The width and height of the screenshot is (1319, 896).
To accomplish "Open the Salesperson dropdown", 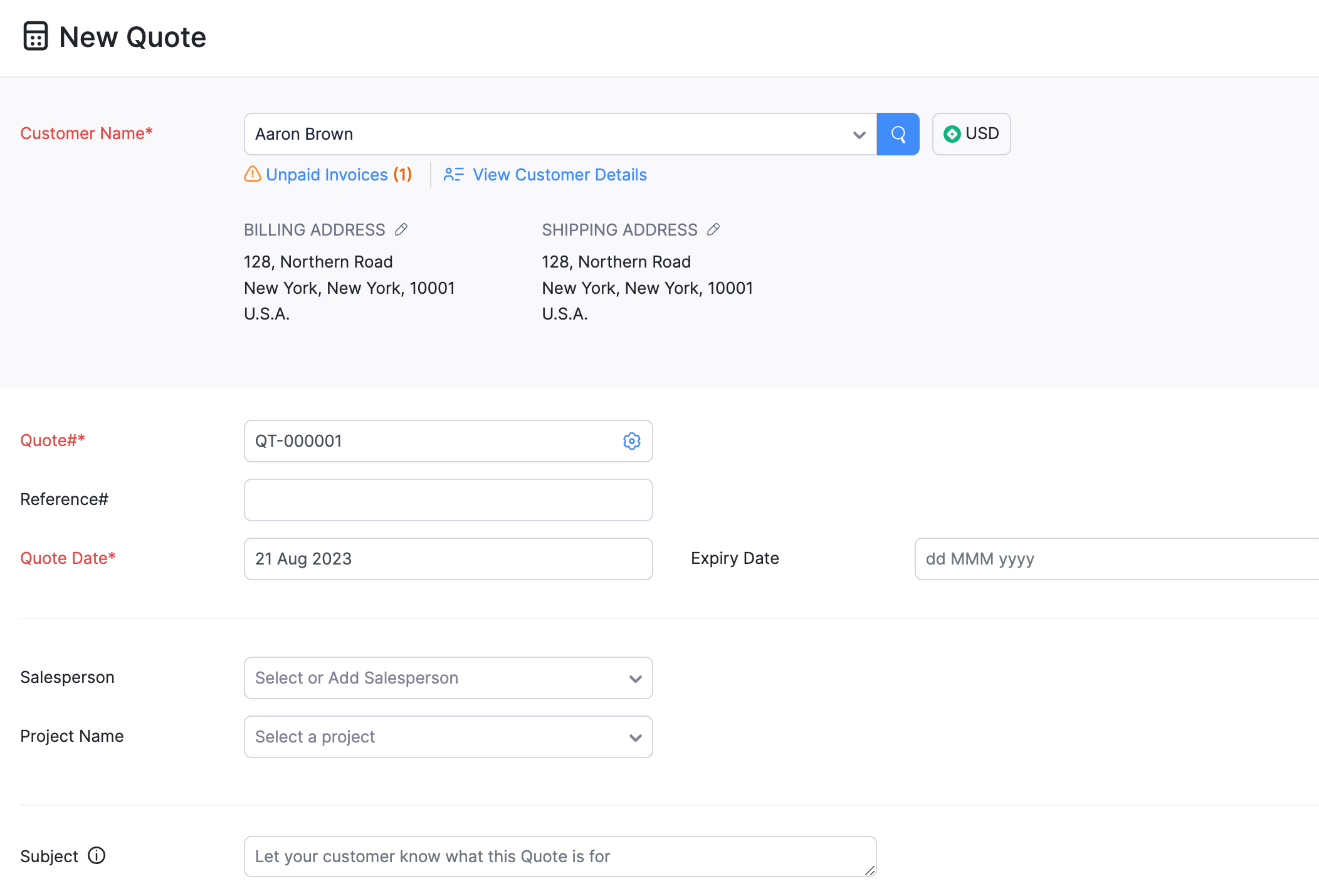I will point(448,678).
